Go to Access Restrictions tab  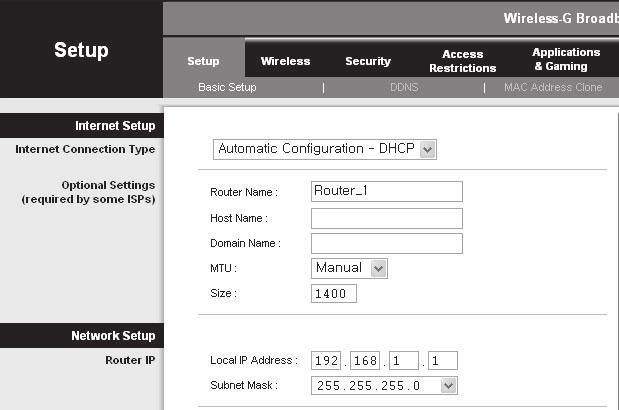click(463, 61)
